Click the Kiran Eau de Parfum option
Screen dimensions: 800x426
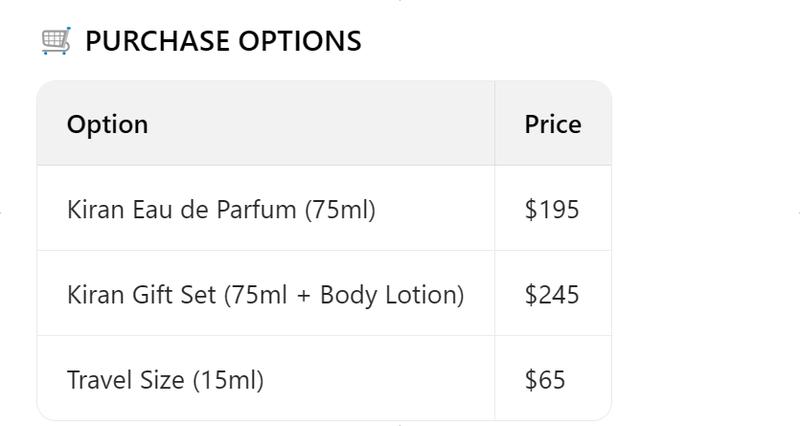tap(221, 210)
